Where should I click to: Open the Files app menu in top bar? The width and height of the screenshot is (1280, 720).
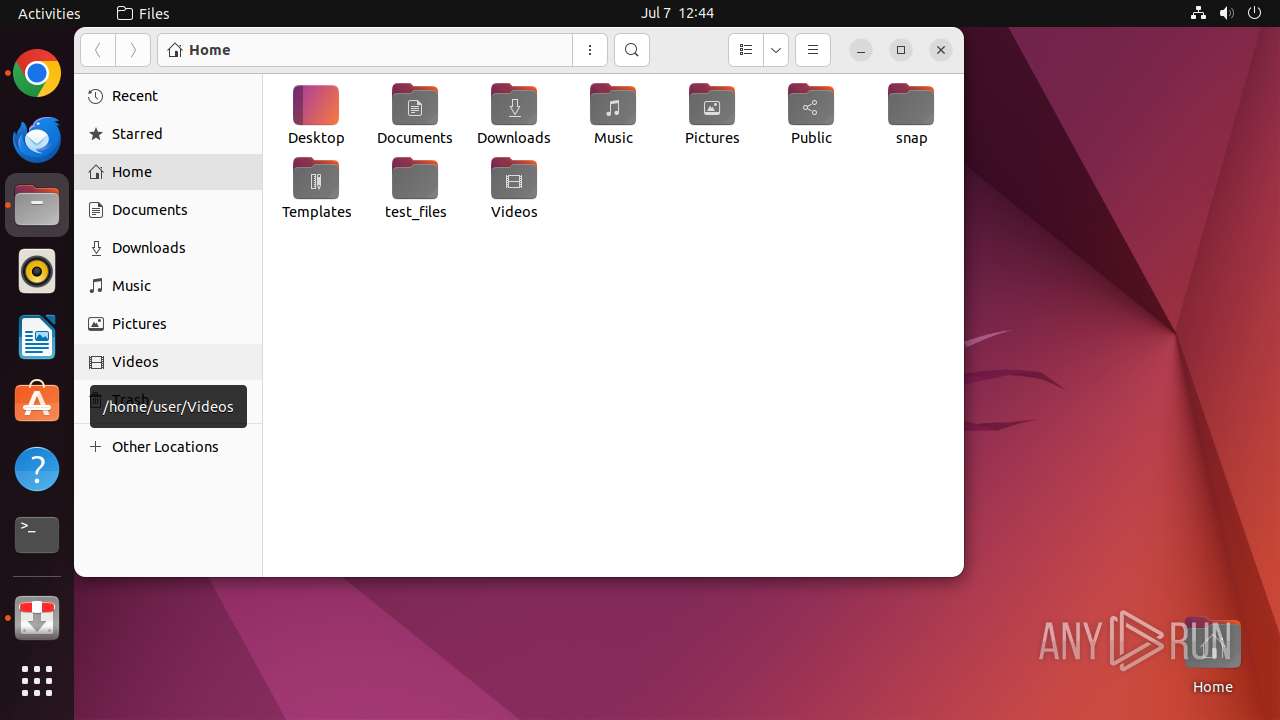tap(143, 13)
